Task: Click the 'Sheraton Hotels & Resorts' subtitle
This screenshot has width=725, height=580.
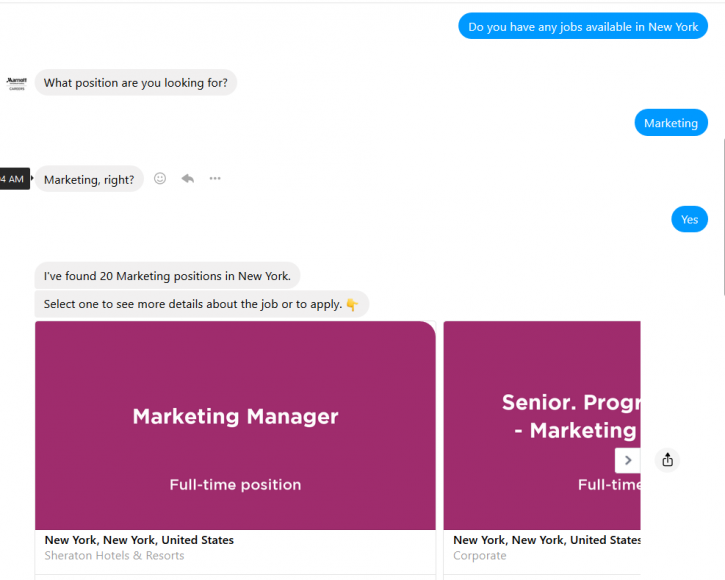Action: 114,556
